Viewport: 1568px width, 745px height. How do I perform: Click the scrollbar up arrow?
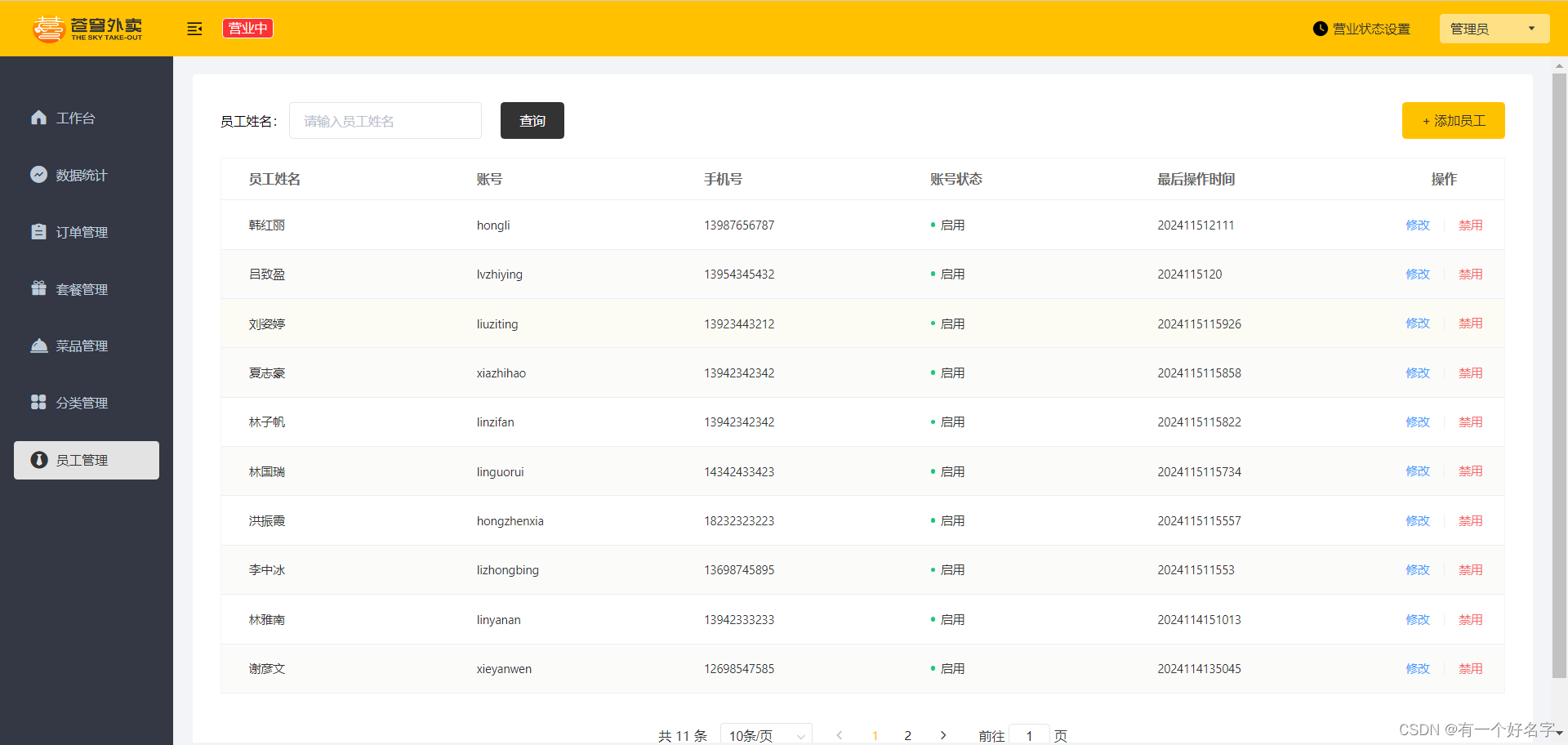pos(1559,65)
